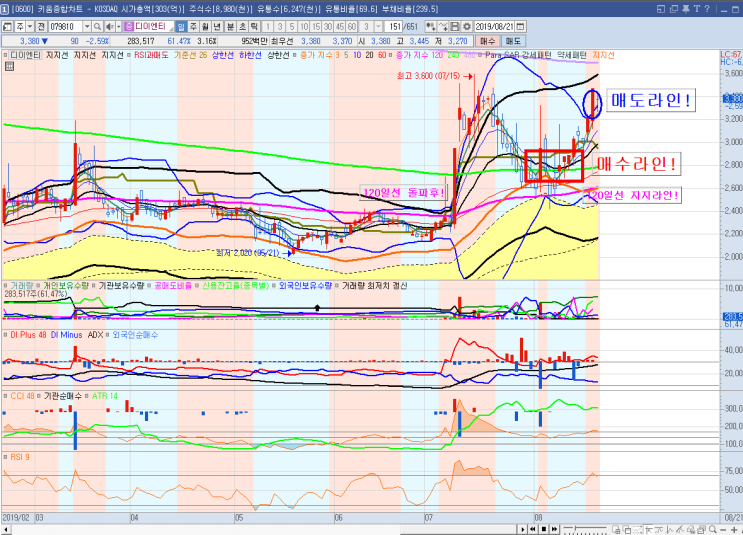
Task: Click the 디이엔티 stock name label
Action: point(151,27)
